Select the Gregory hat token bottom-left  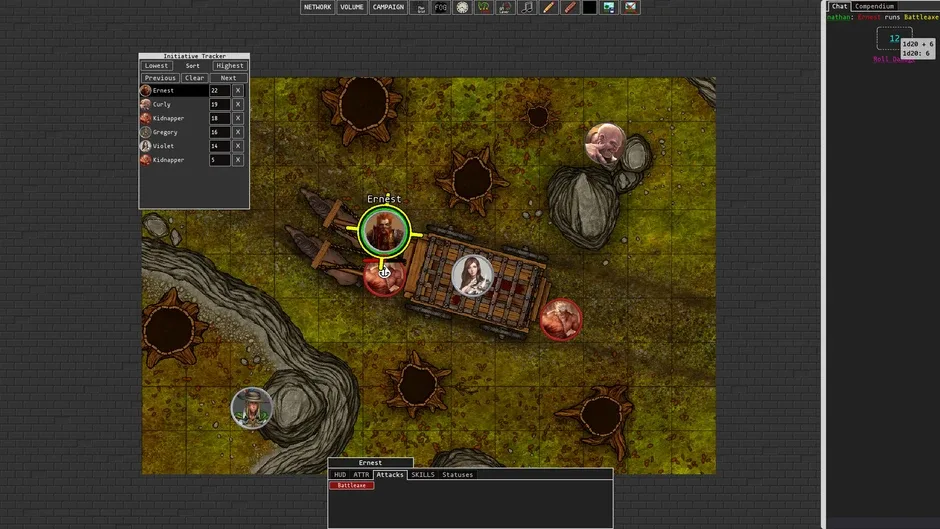tap(252, 408)
